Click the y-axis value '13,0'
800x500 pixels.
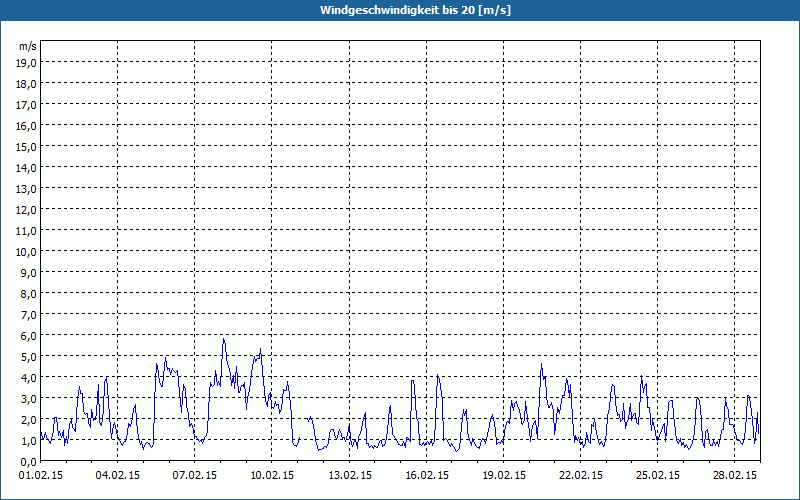tap(27, 189)
